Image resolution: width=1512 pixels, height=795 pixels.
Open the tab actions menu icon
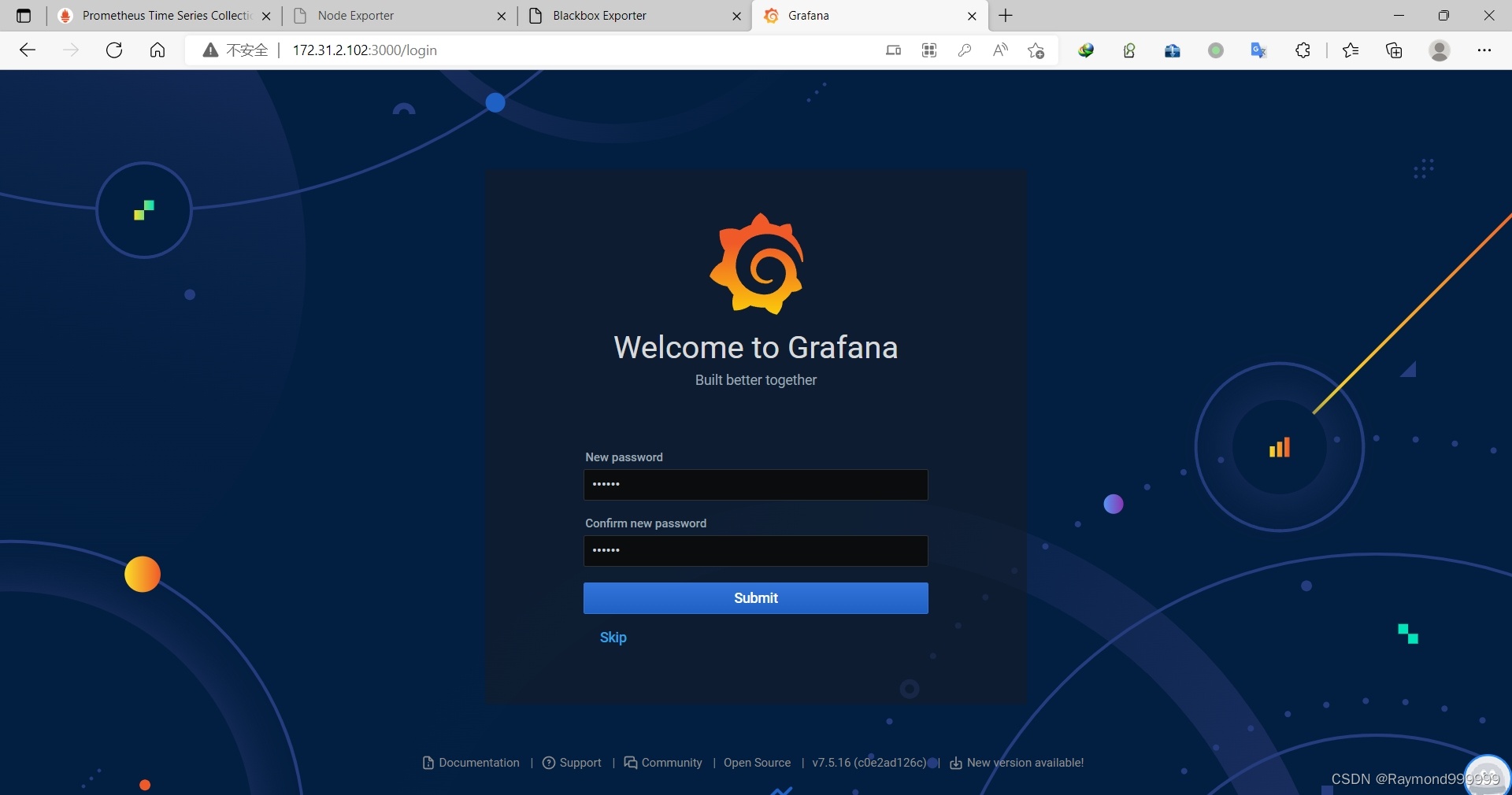click(24, 16)
